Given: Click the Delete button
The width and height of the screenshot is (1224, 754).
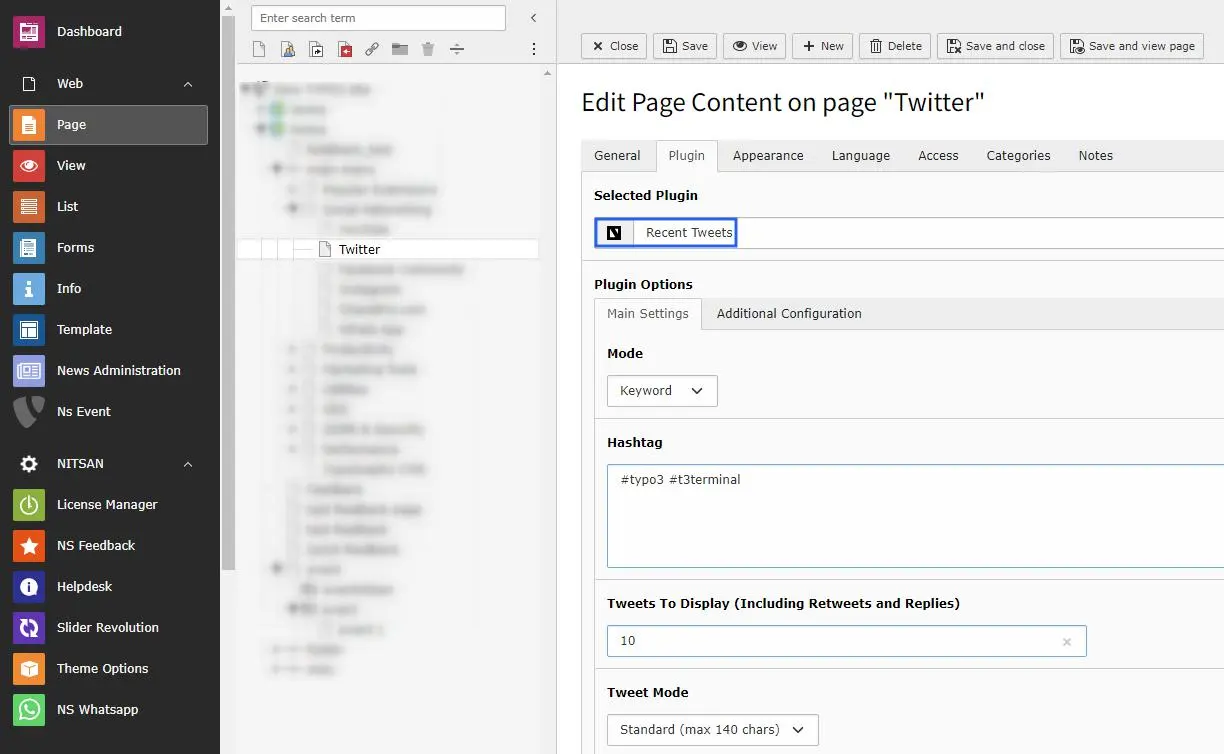Looking at the screenshot, I should [895, 46].
